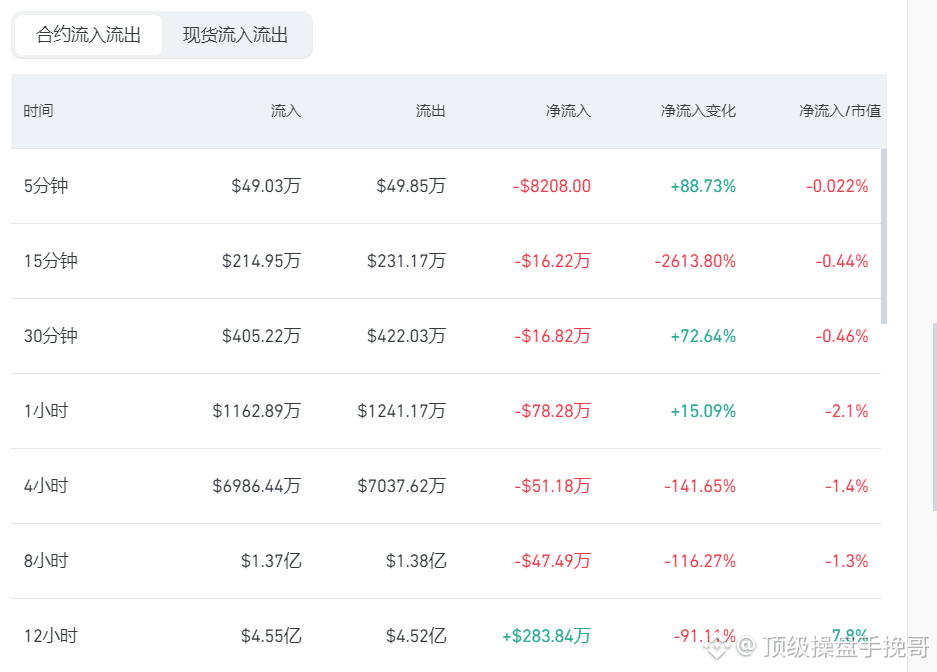This screenshot has width=937, height=672.
Task: Select the 4小时 row label
Action: 46,486
